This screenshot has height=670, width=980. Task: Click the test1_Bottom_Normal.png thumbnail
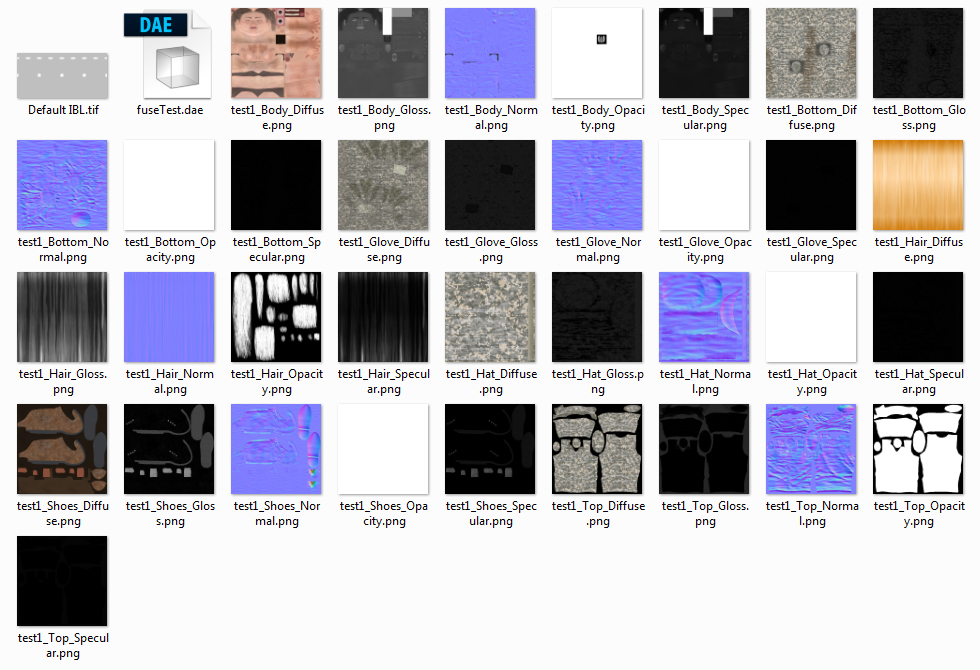pos(62,185)
